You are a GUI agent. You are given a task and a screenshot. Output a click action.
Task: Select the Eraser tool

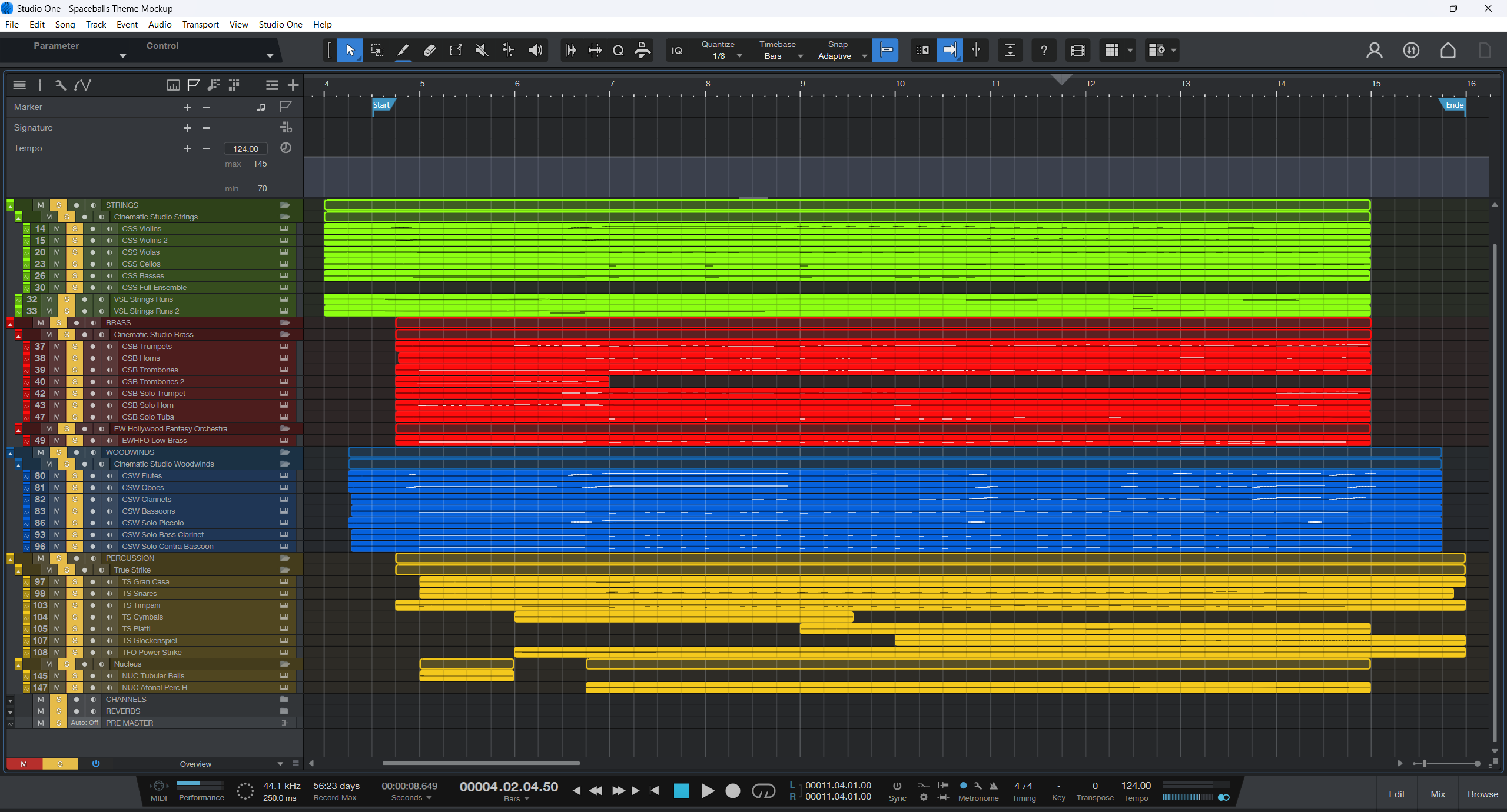[430, 51]
